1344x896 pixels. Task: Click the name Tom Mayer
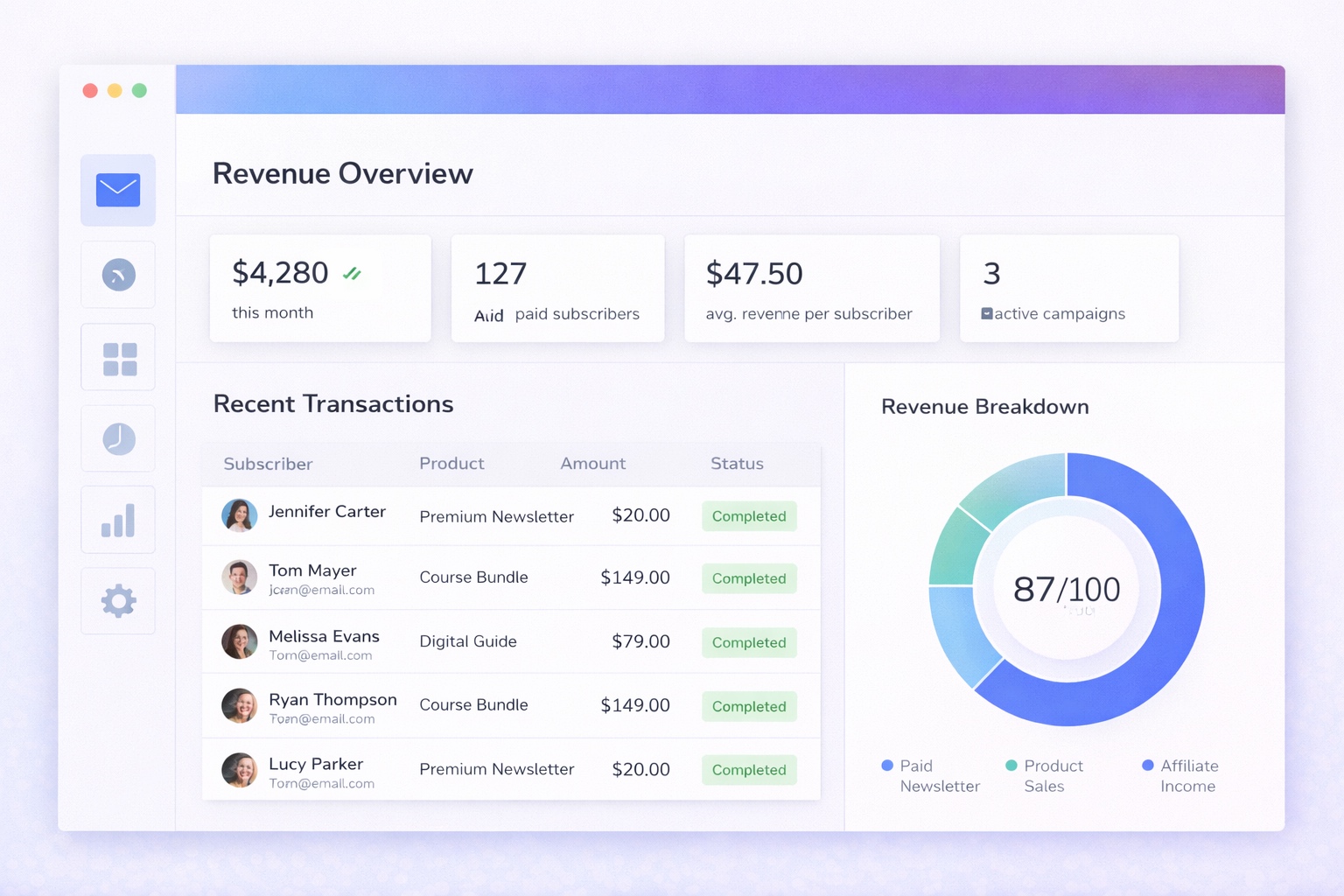point(312,570)
